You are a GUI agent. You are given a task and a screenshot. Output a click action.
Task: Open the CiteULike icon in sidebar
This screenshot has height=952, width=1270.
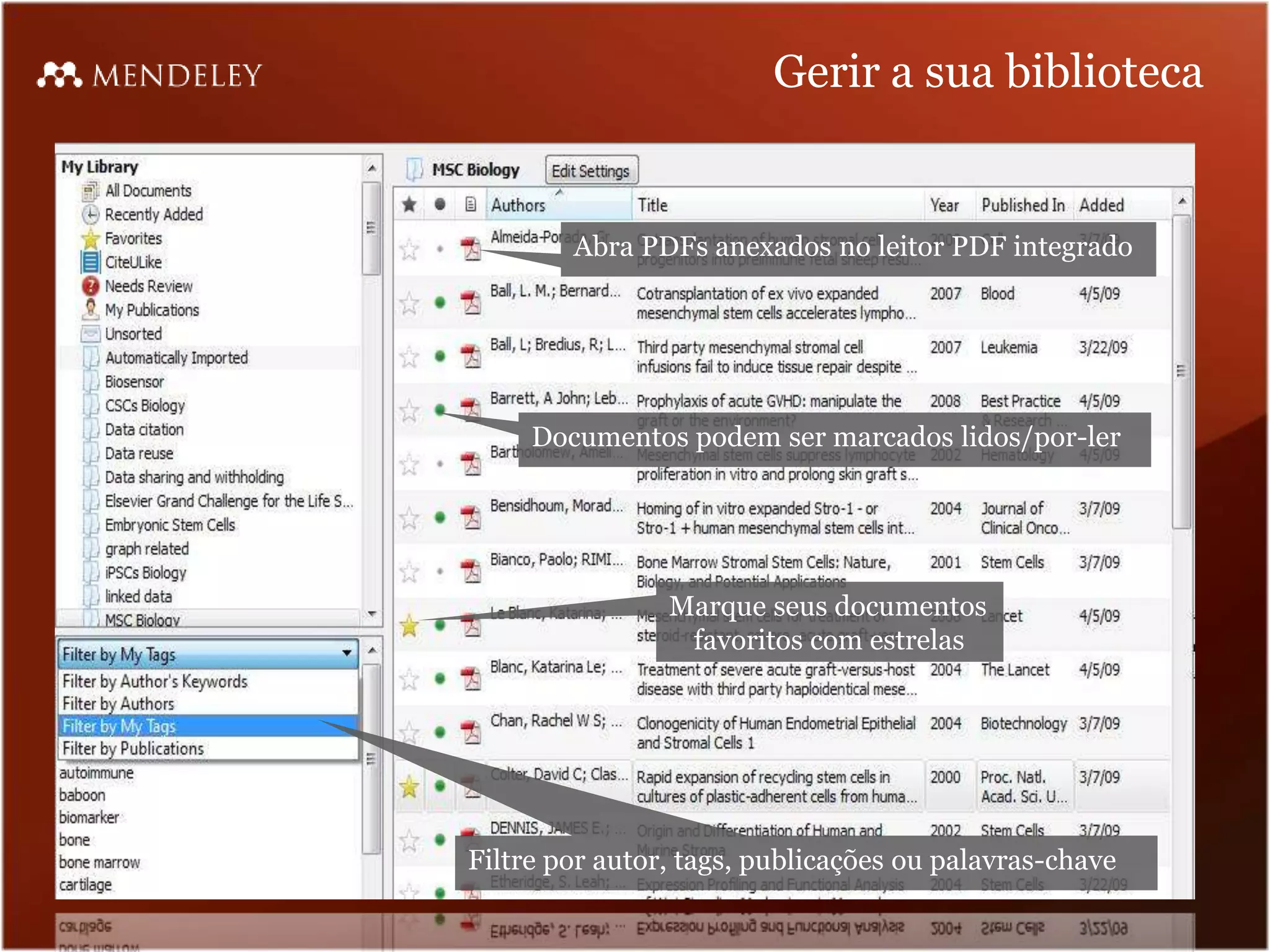point(91,262)
